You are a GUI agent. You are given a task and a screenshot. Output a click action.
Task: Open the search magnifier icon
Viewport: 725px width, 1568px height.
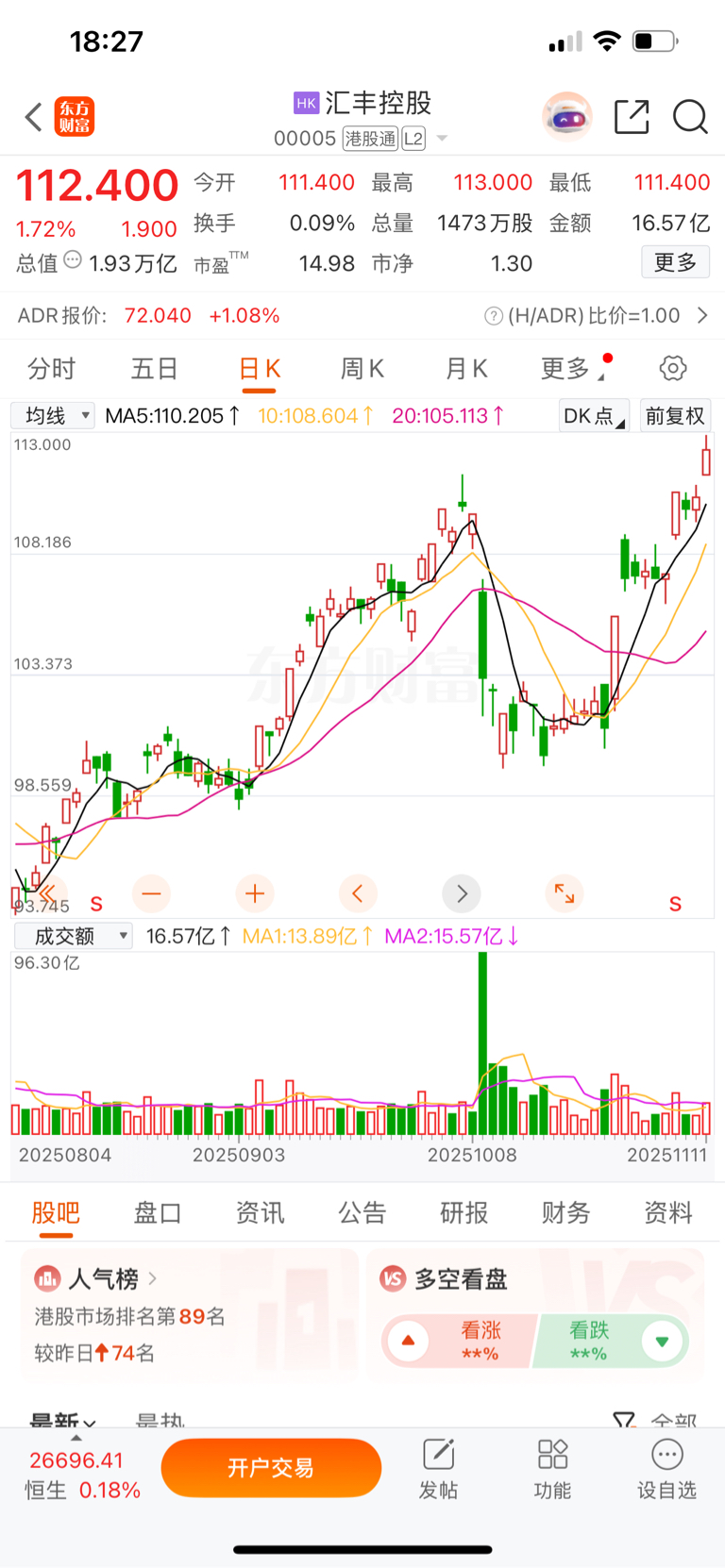coord(690,117)
